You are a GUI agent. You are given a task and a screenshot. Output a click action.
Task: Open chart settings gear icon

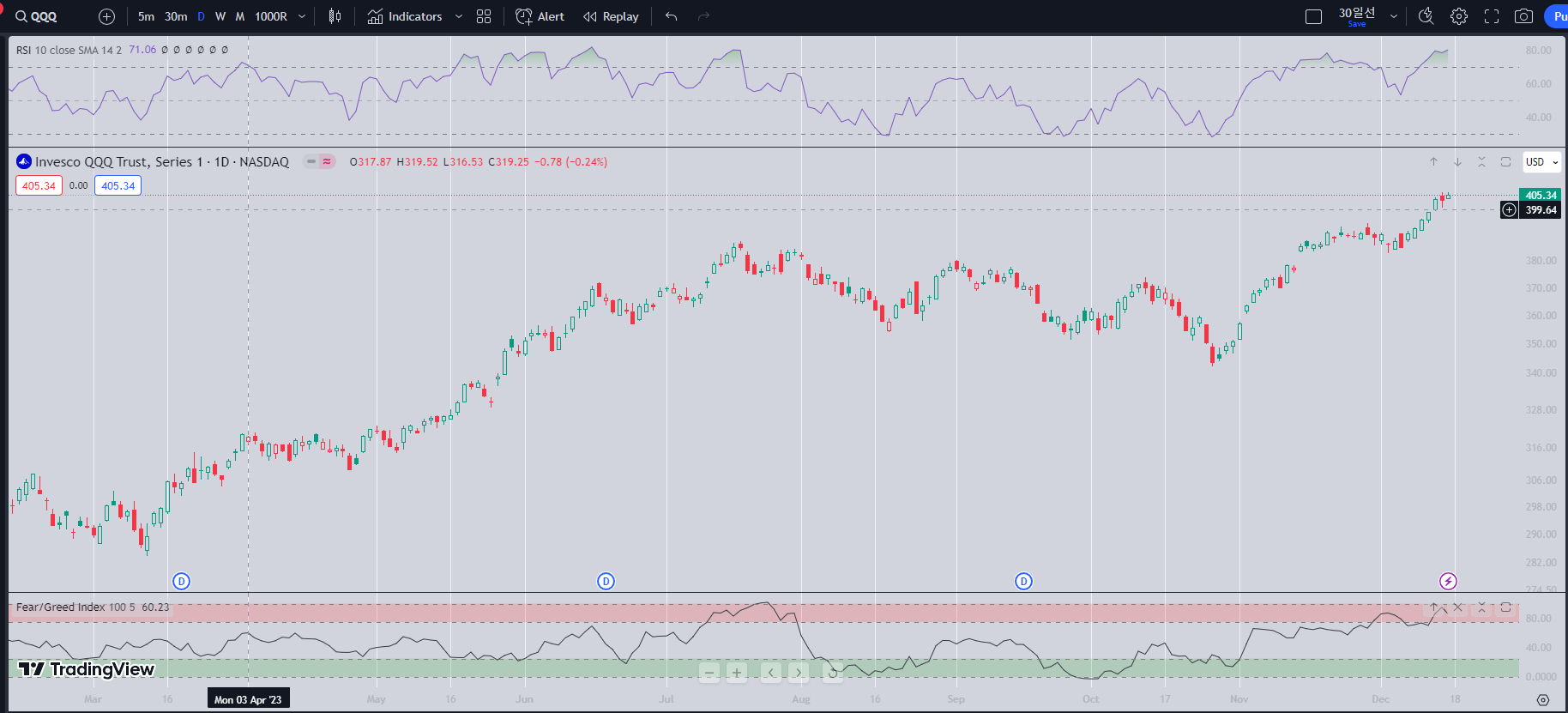(x=1459, y=16)
